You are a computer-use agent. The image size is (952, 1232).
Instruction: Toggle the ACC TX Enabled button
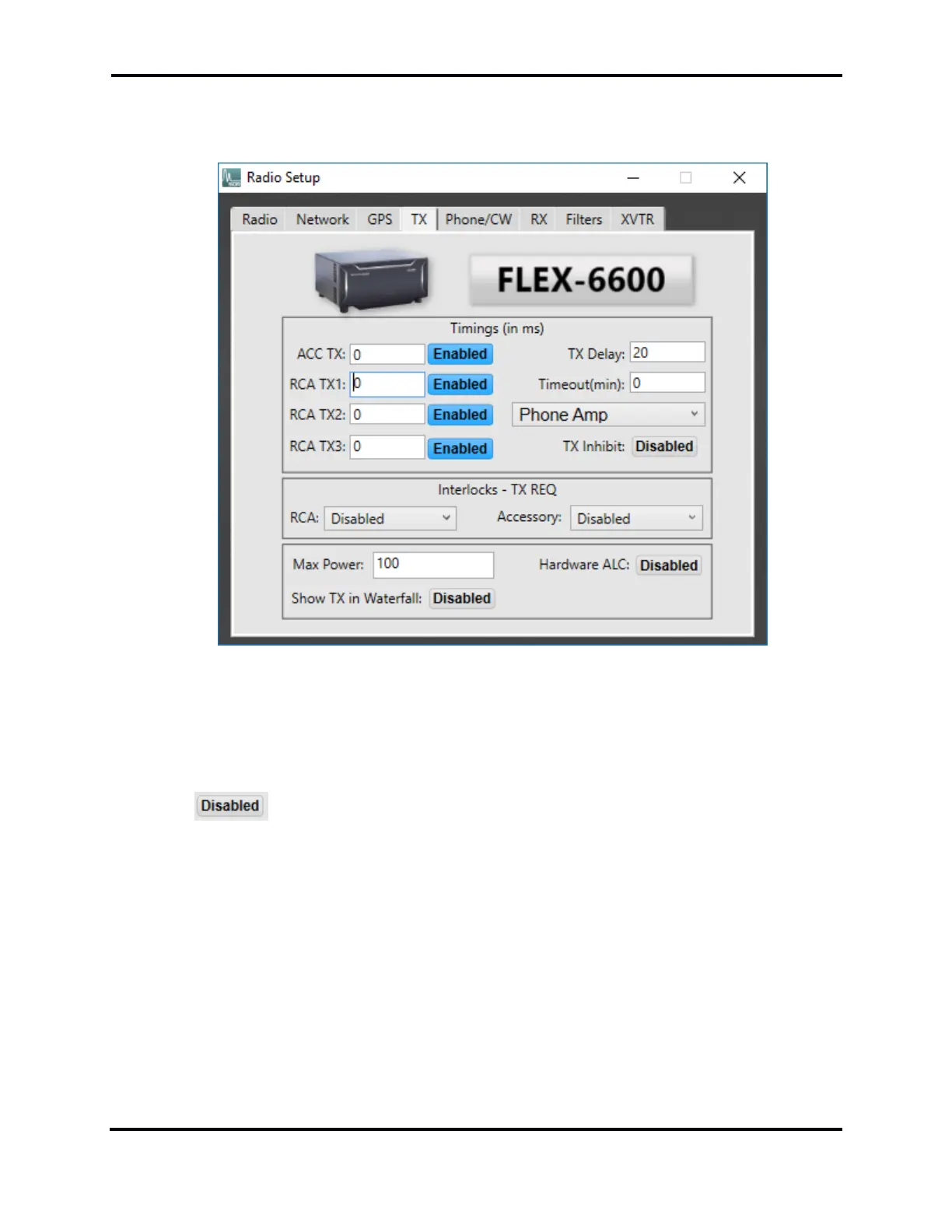pos(460,354)
